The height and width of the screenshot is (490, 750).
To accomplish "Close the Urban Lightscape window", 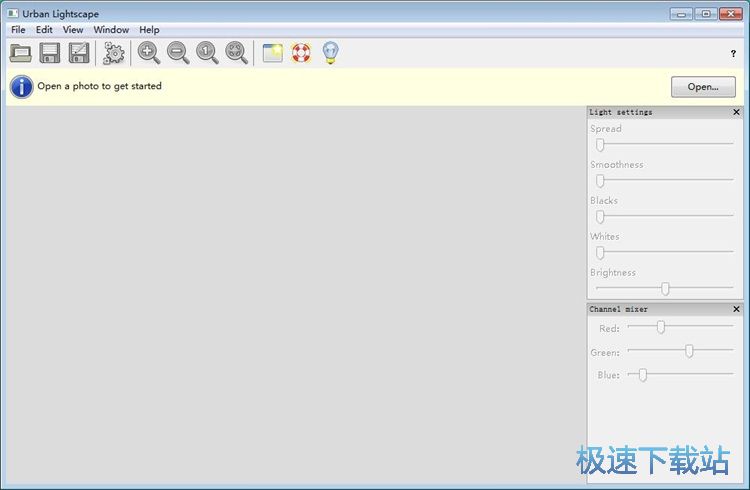I will [x=730, y=14].
